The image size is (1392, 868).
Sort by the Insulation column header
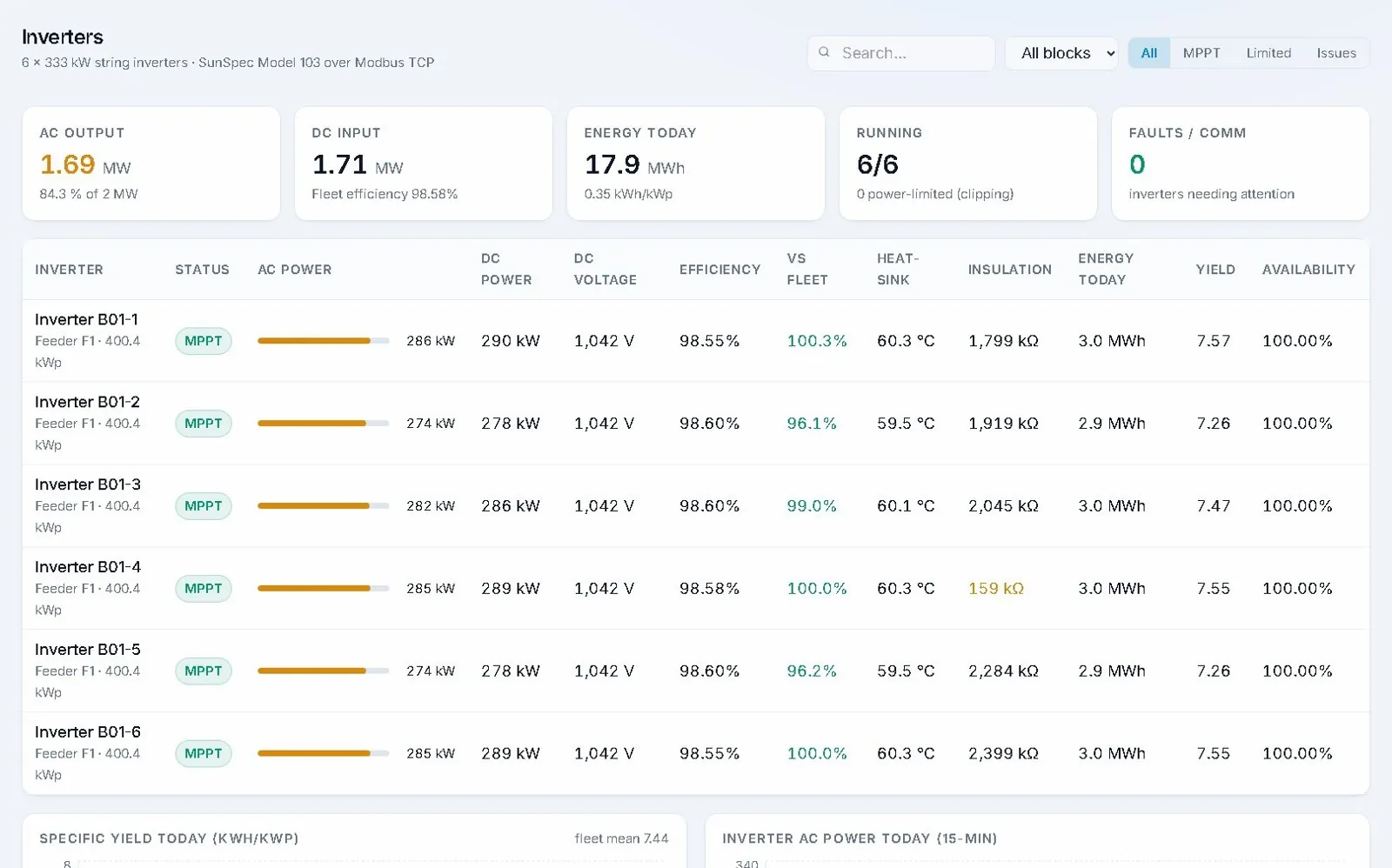coord(1009,270)
